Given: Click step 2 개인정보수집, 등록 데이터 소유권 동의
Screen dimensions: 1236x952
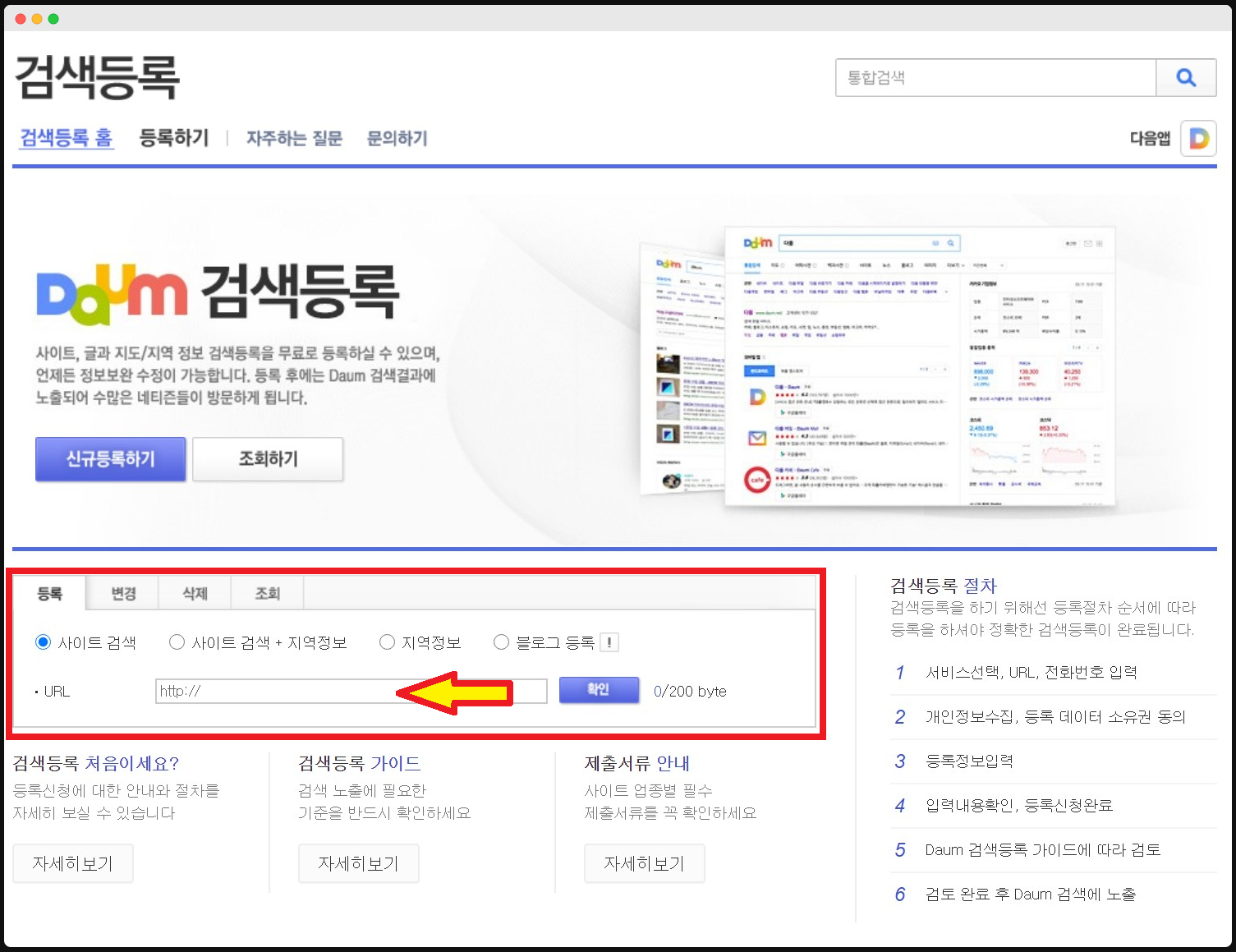Looking at the screenshot, I should tap(1055, 717).
